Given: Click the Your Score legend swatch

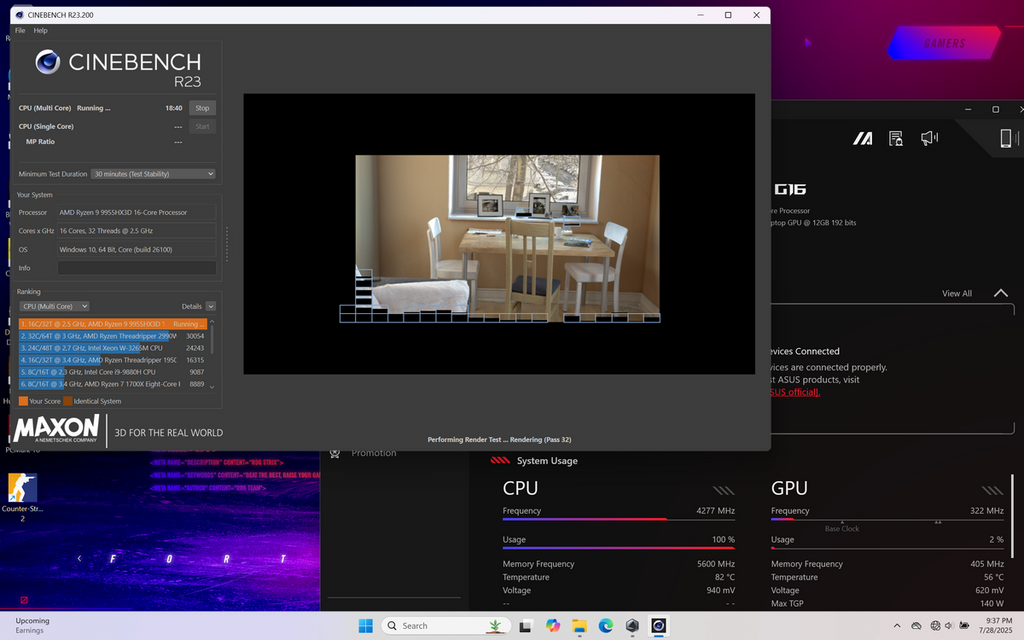Looking at the screenshot, I should 24,401.
